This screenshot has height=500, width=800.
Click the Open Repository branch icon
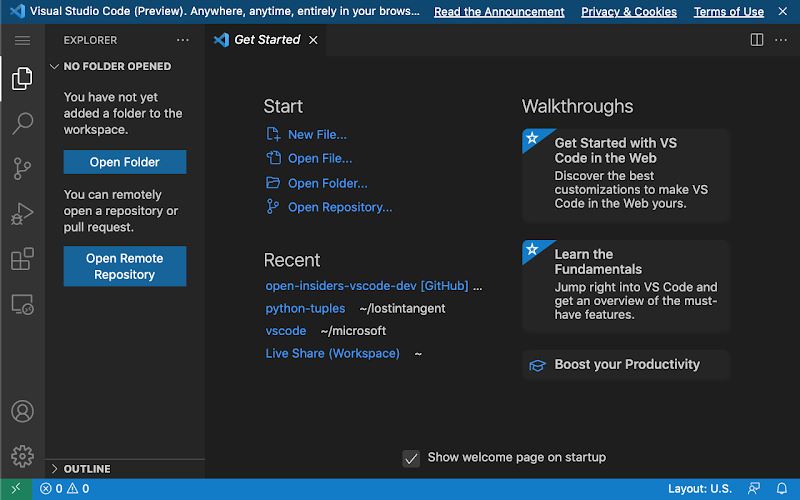[x=272, y=207]
